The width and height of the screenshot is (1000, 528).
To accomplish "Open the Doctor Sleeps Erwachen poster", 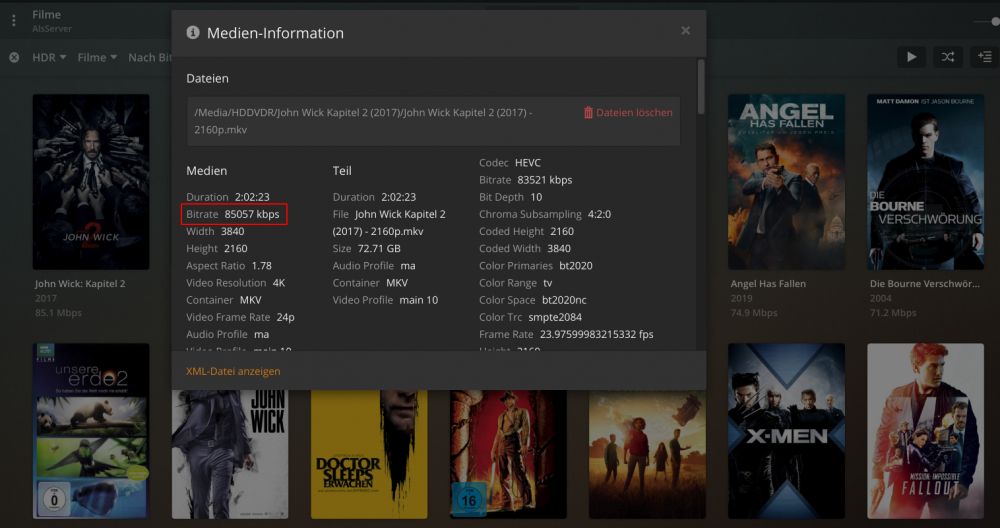I will click(369, 454).
